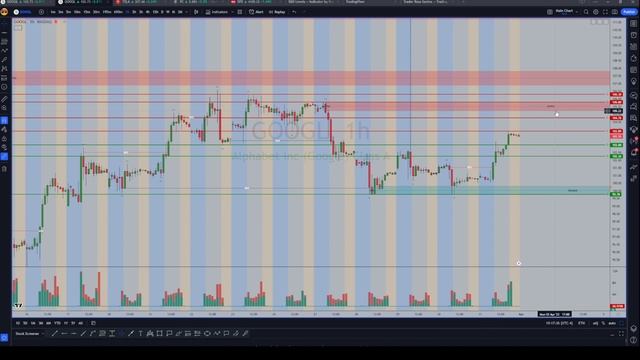The height and width of the screenshot is (360, 640).
Task: Select the rectangle tool in bottom drawing toolbar
Action: 159,333
